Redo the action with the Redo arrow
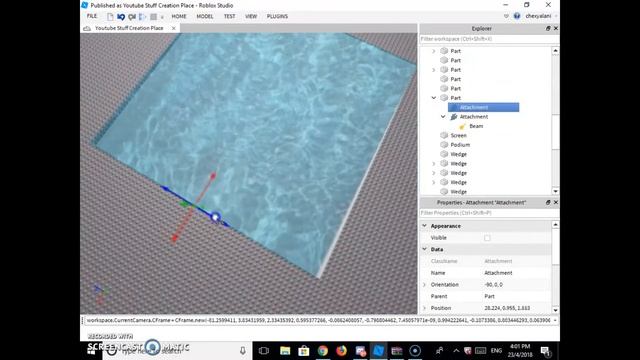Screen dimensions: 640x360 pyautogui.click(x=132, y=17)
